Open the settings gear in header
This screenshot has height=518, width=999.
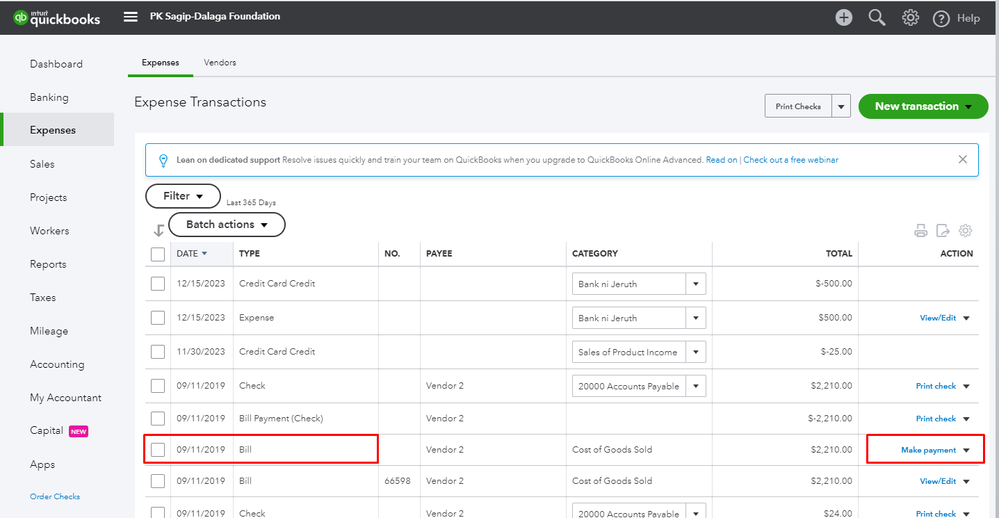[910, 17]
